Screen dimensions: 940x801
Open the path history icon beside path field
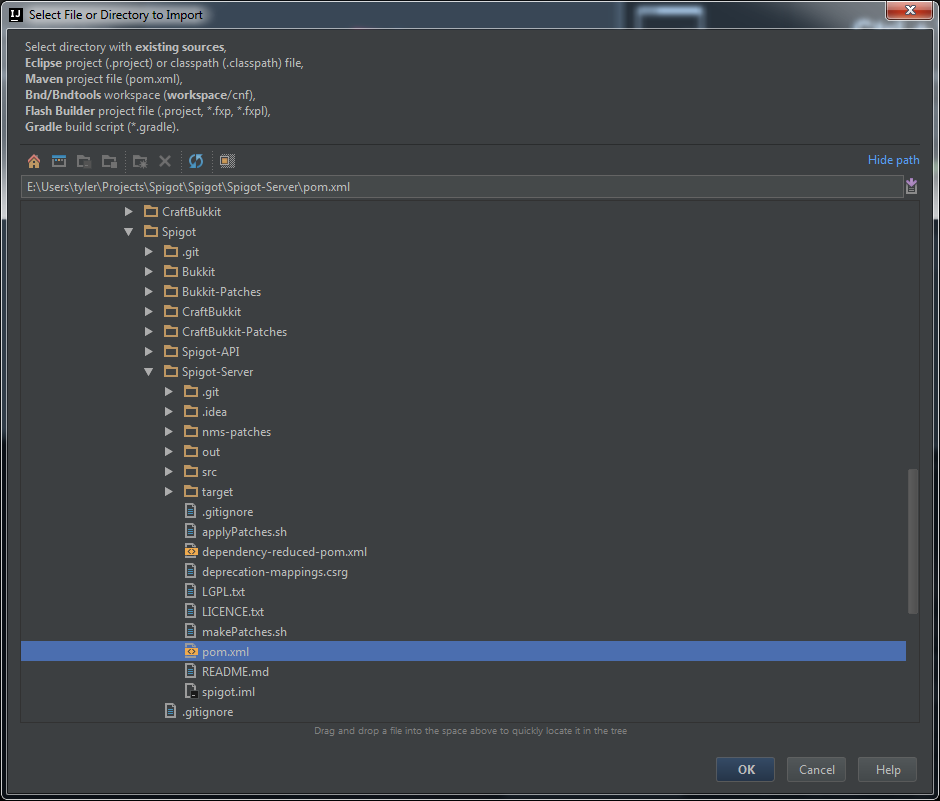(911, 187)
